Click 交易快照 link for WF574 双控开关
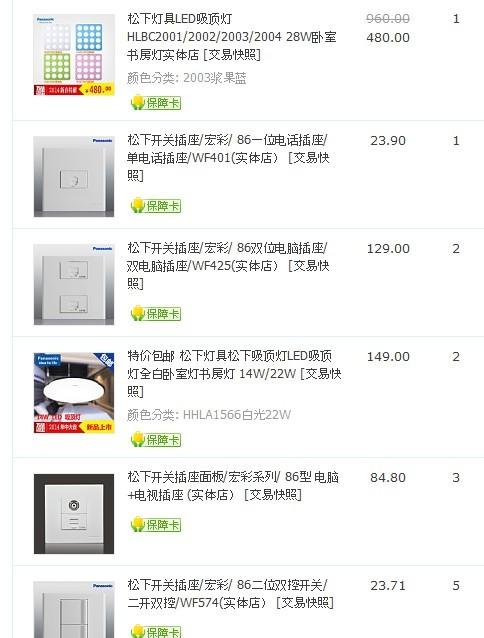Viewport: 484px width, 638px height. click(305, 603)
